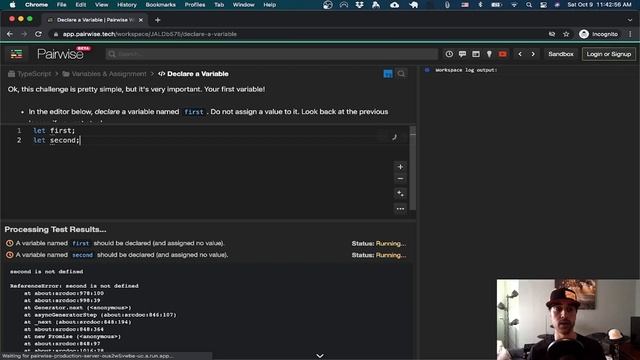Image resolution: width=640 pixels, height=360 pixels.
Task: Click the tracking protection eye icon in address bar
Action: (x=552, y=34)
